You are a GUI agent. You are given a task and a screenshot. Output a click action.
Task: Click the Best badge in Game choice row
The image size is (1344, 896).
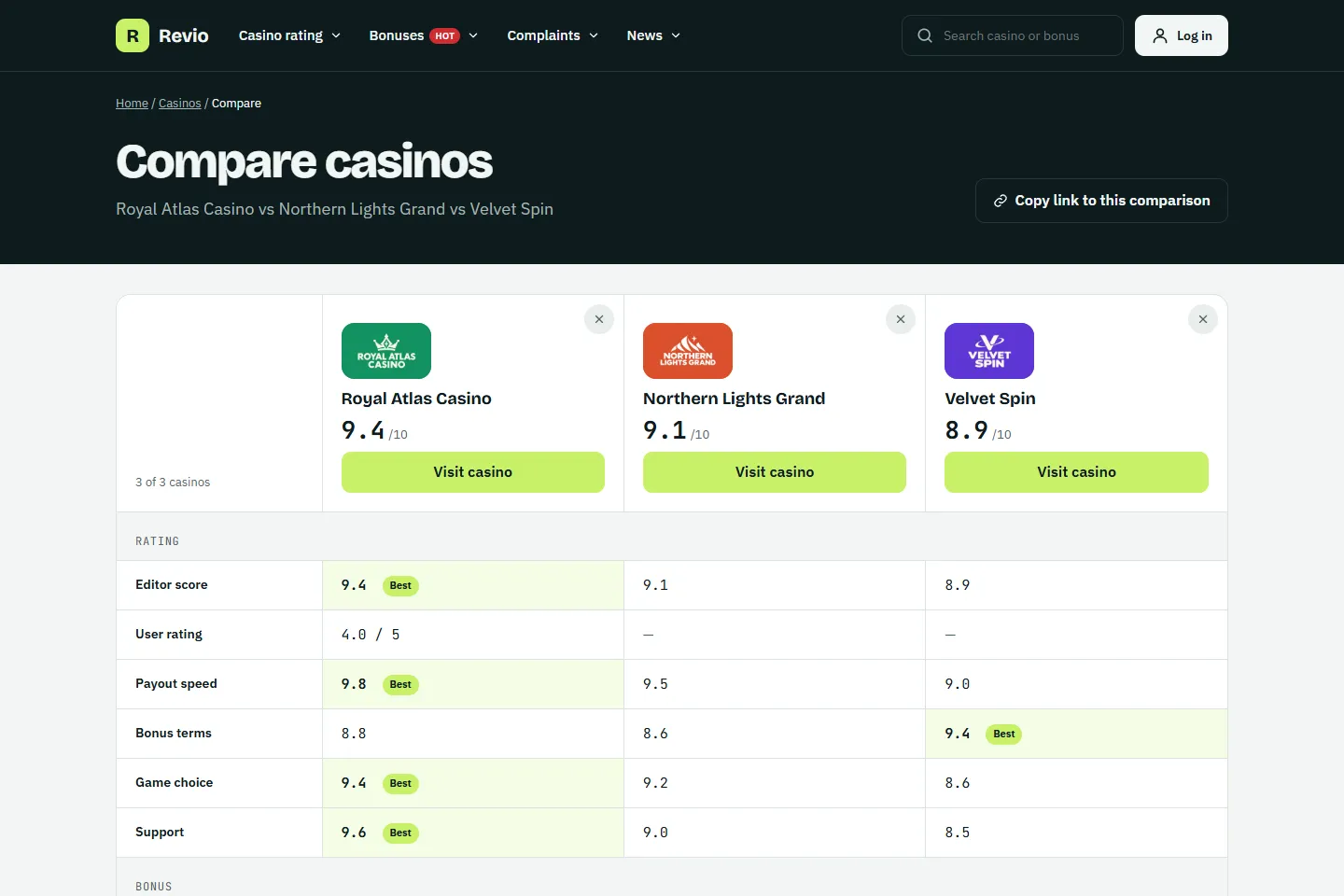(x=400, y=784)
